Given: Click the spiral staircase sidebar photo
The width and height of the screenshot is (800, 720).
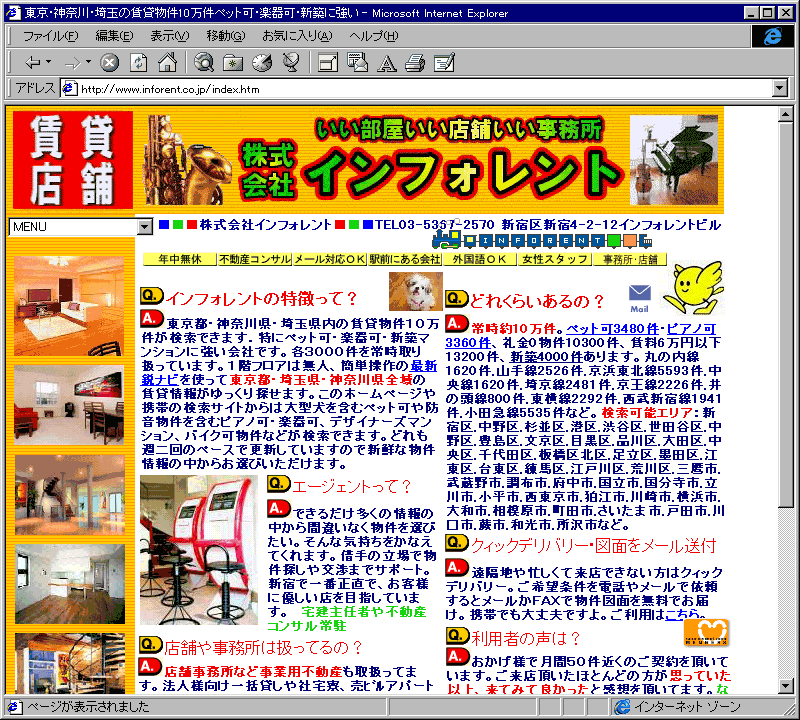Looking at the screenshot, I should point(69,663).
